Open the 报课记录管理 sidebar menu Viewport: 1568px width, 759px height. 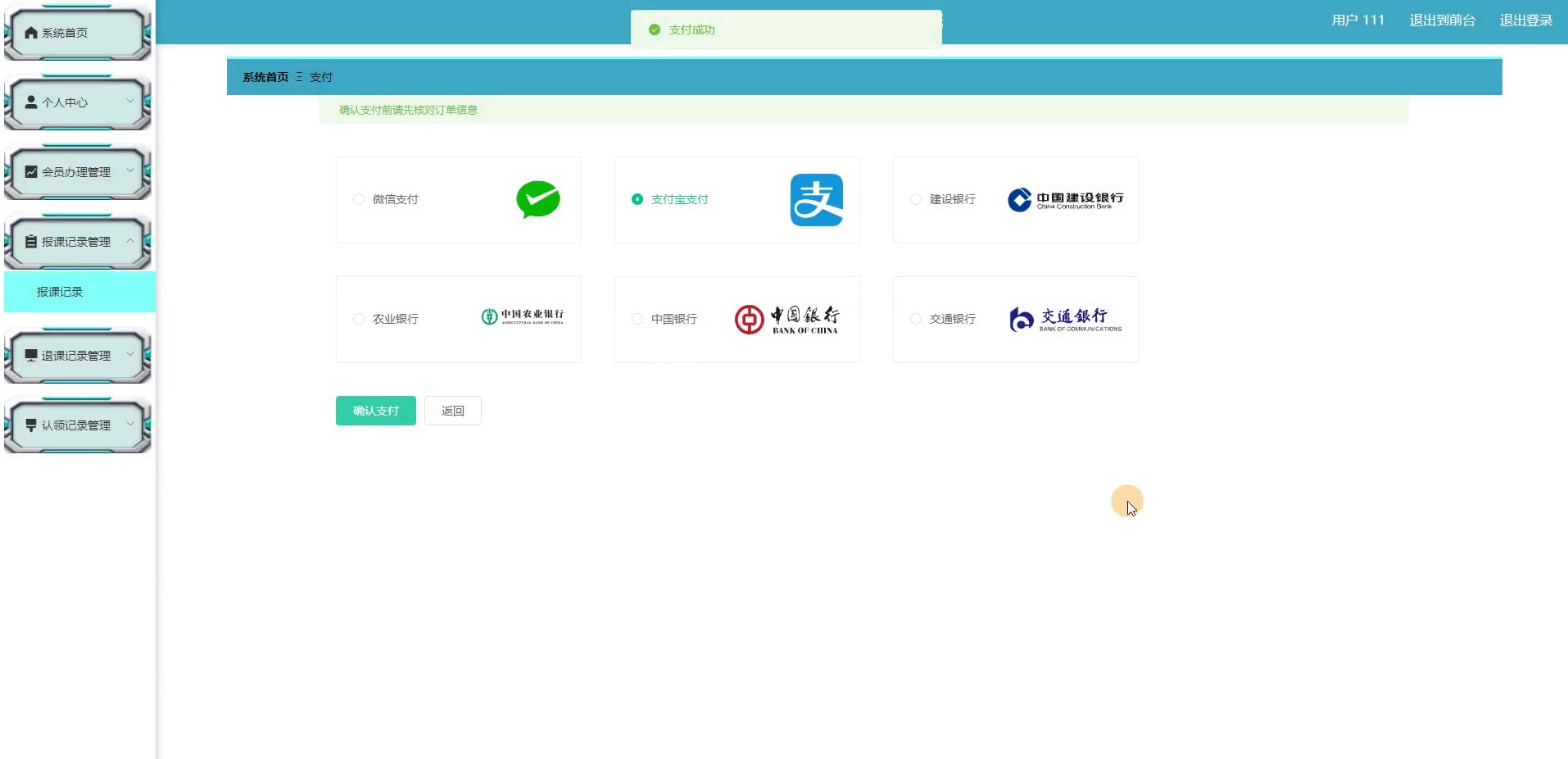pyautogui.click(x=78, y=242)
